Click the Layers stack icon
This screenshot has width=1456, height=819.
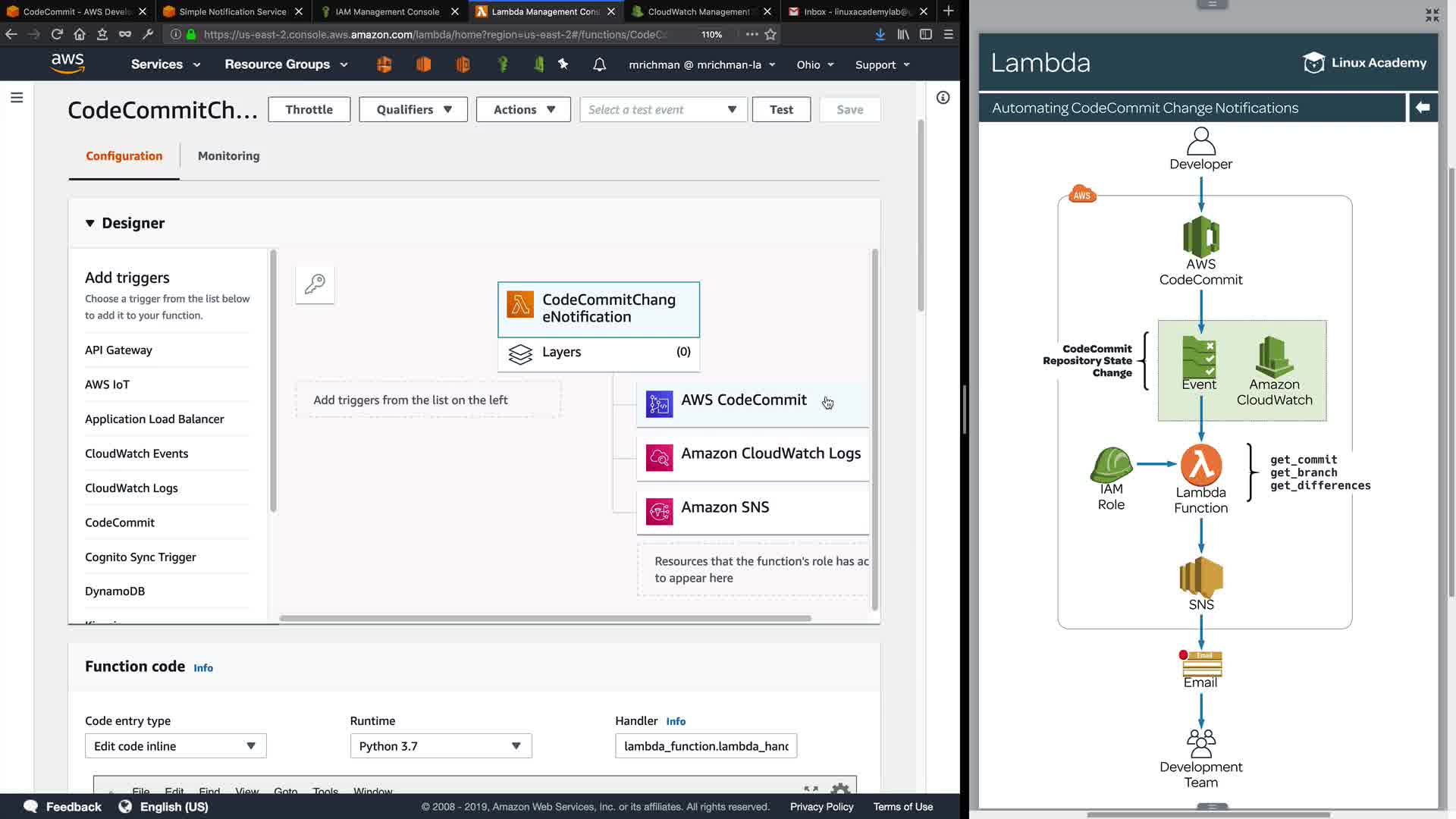pos(520,353)
